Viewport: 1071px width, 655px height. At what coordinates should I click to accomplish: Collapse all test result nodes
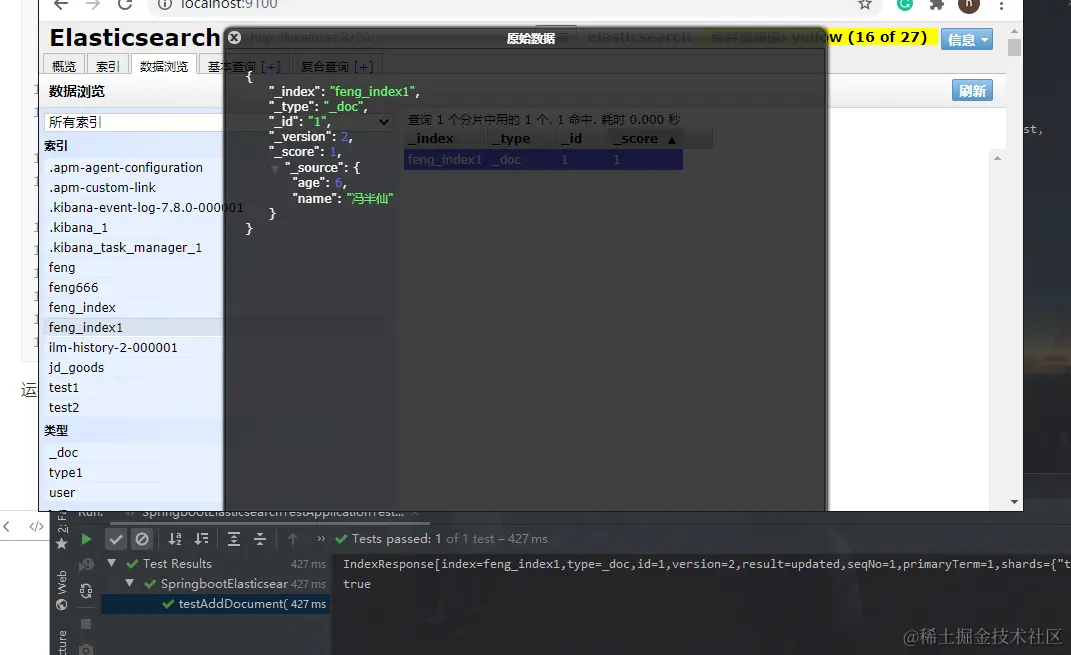(260, 539)
